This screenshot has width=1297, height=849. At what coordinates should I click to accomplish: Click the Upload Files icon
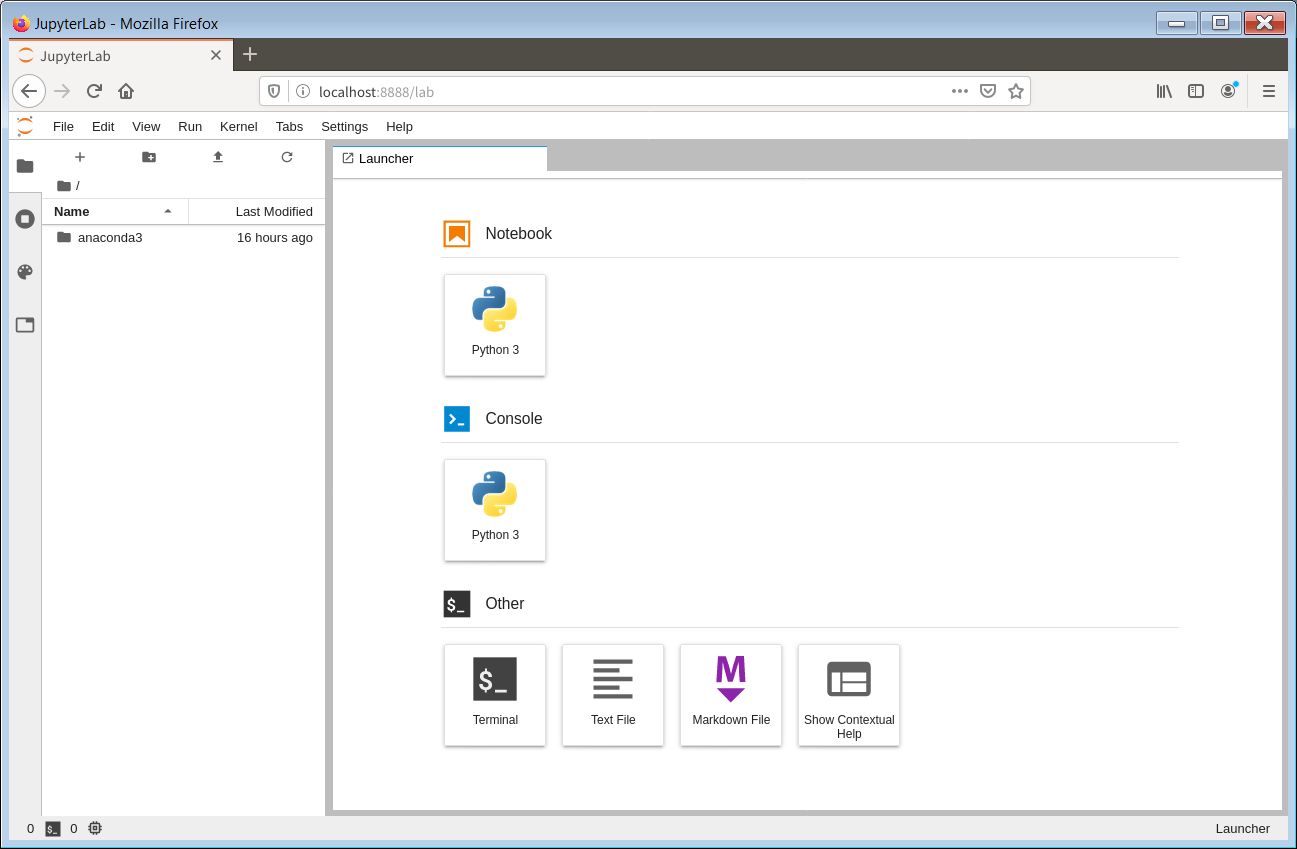(218, 157)
